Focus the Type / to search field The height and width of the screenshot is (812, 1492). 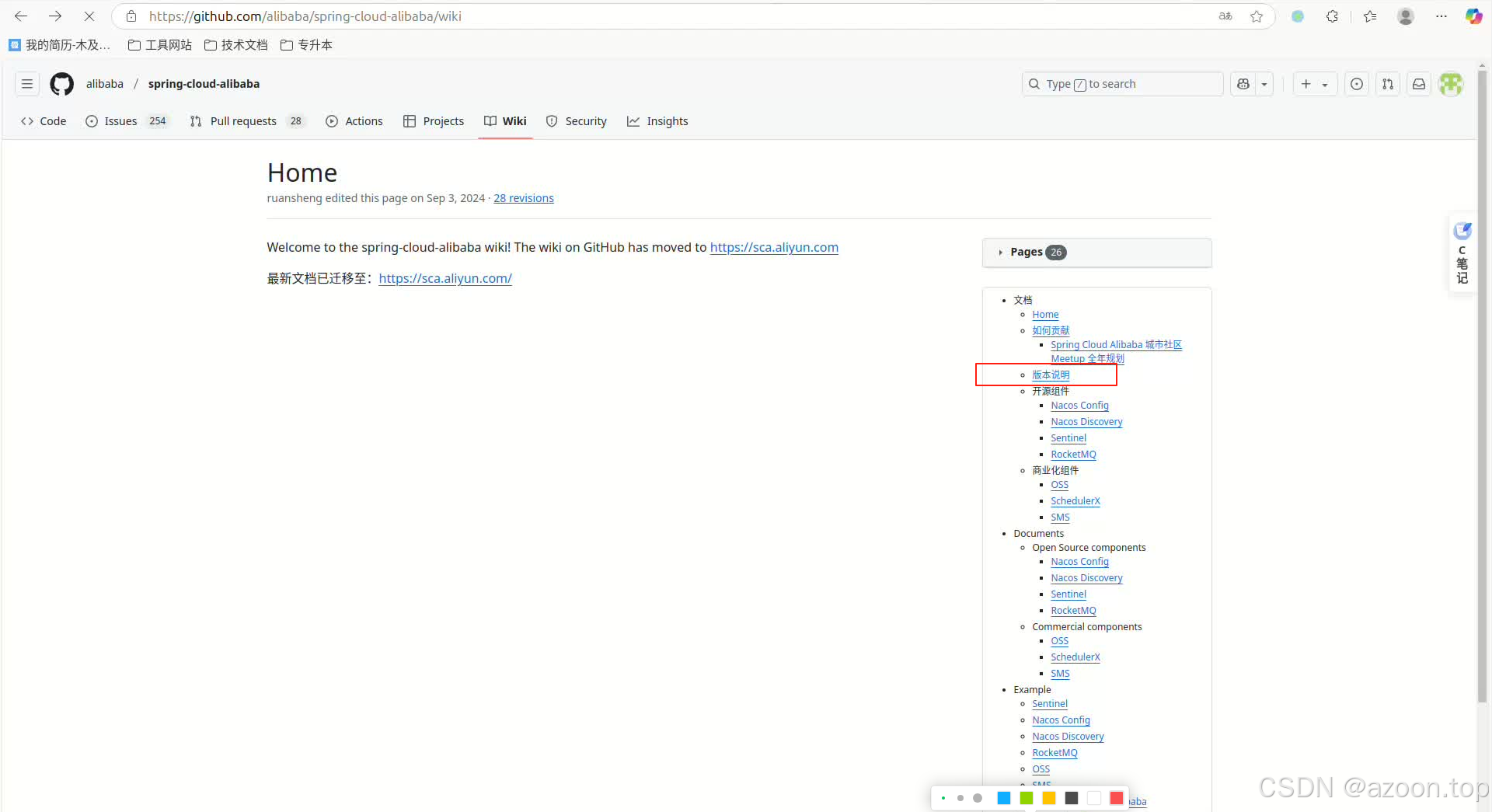1122,84
